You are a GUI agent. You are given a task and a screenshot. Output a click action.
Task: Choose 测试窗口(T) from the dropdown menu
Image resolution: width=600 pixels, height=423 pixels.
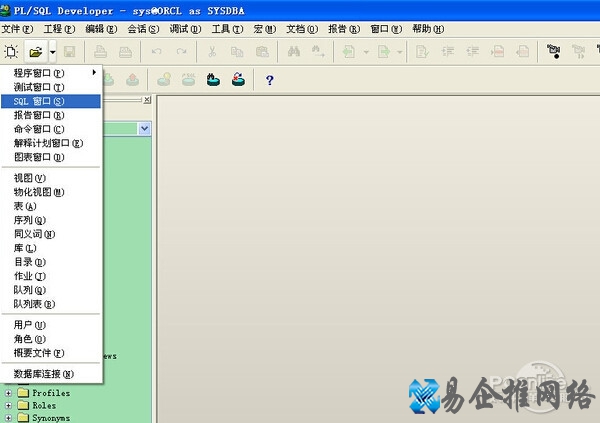coord(51,87)
